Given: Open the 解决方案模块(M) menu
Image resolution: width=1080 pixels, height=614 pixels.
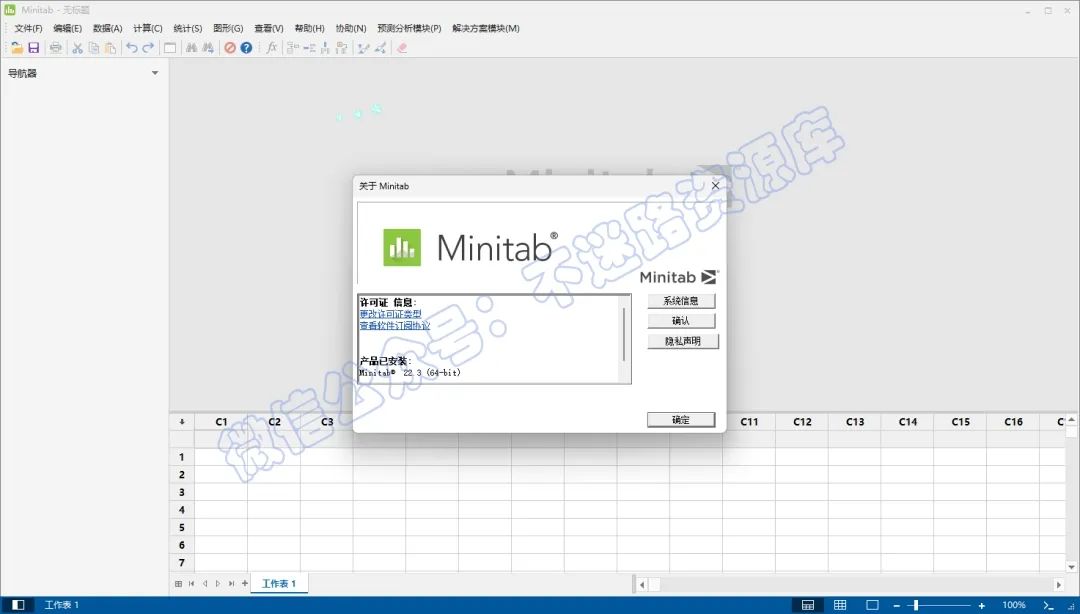Looking at the screenshot, I should 486,28.
